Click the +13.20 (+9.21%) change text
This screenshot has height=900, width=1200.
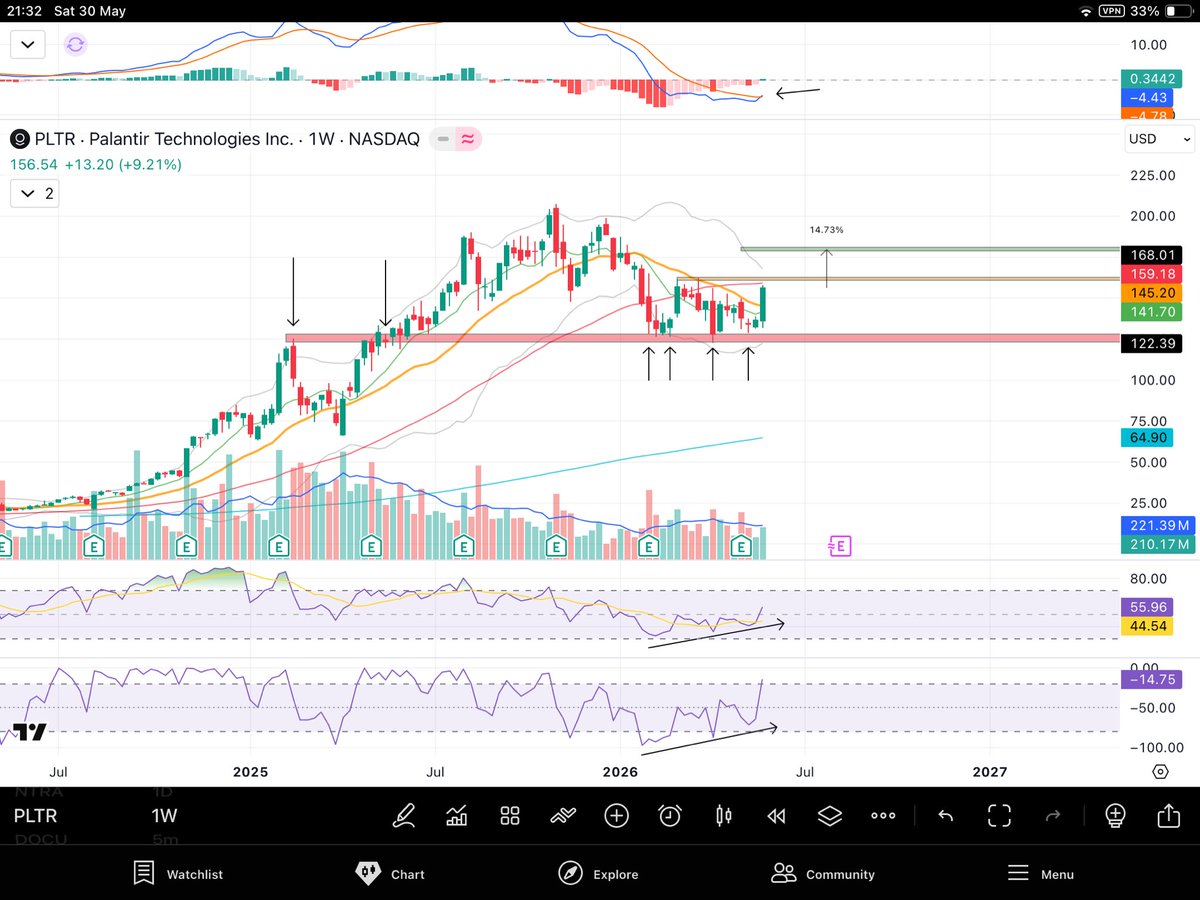pos(123,164)
